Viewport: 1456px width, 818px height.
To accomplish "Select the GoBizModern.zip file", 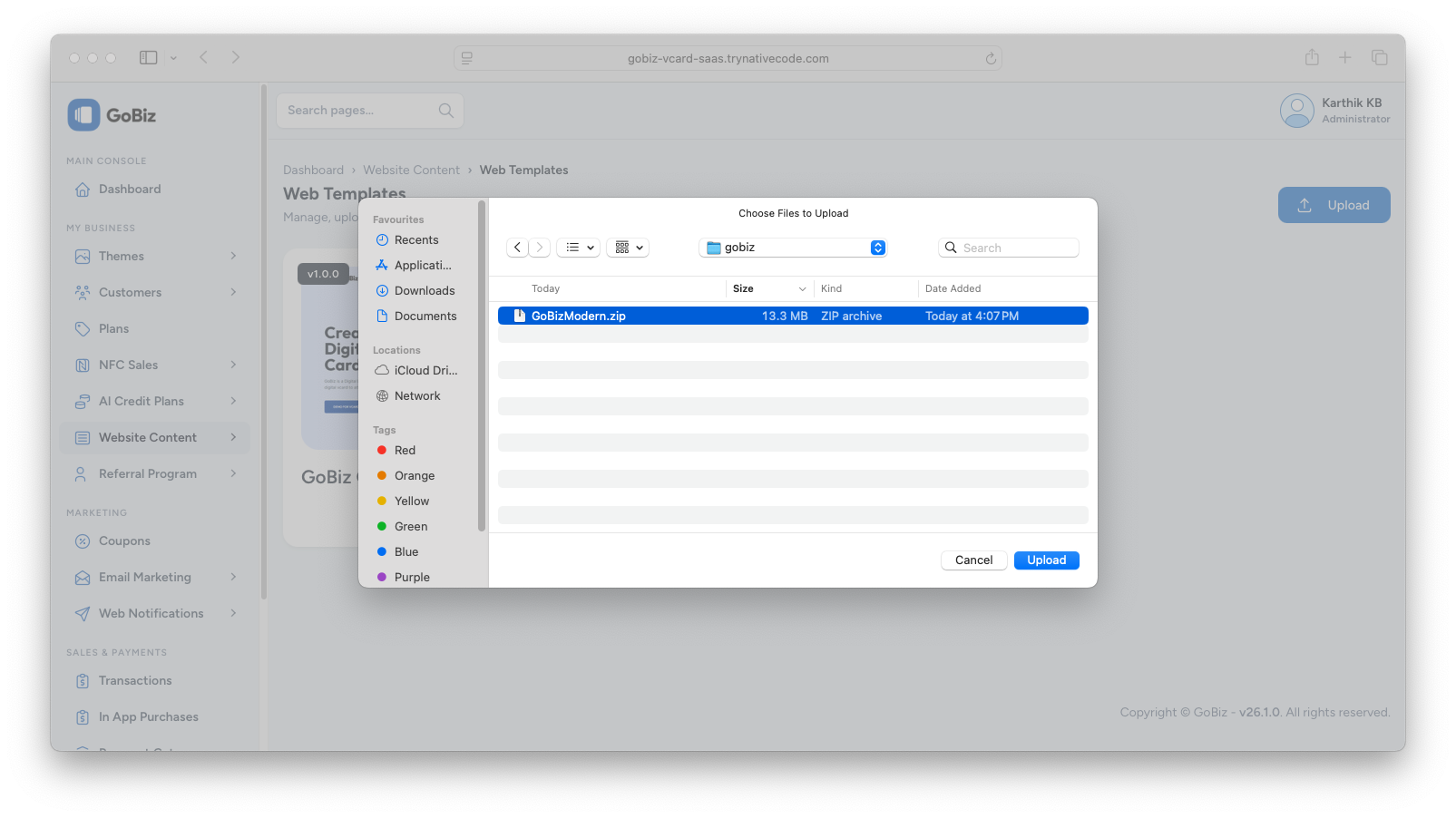I will click(793, 316).
